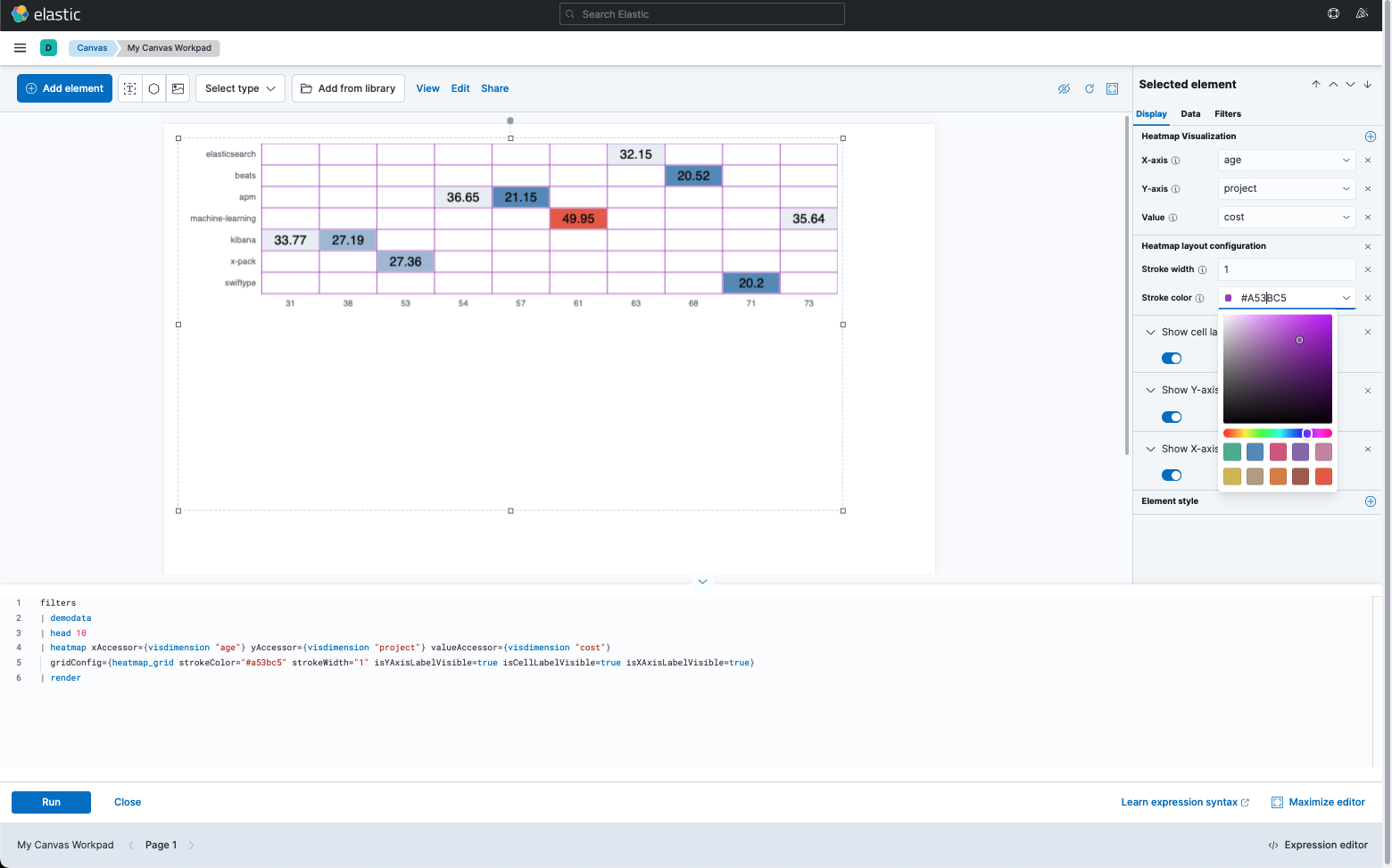Image resolution: width=1392 pixels, height=868 pixels.
Task: Switch to the Data tab
Action: tap(1190, 114)
